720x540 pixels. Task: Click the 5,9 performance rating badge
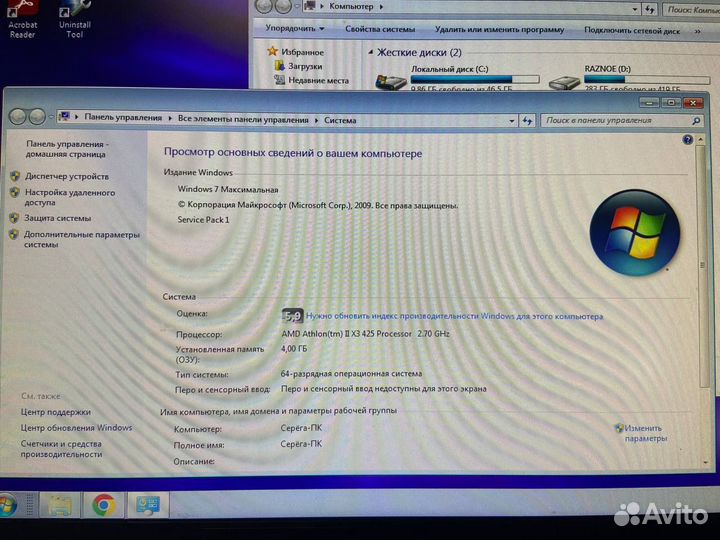[292, 316]
